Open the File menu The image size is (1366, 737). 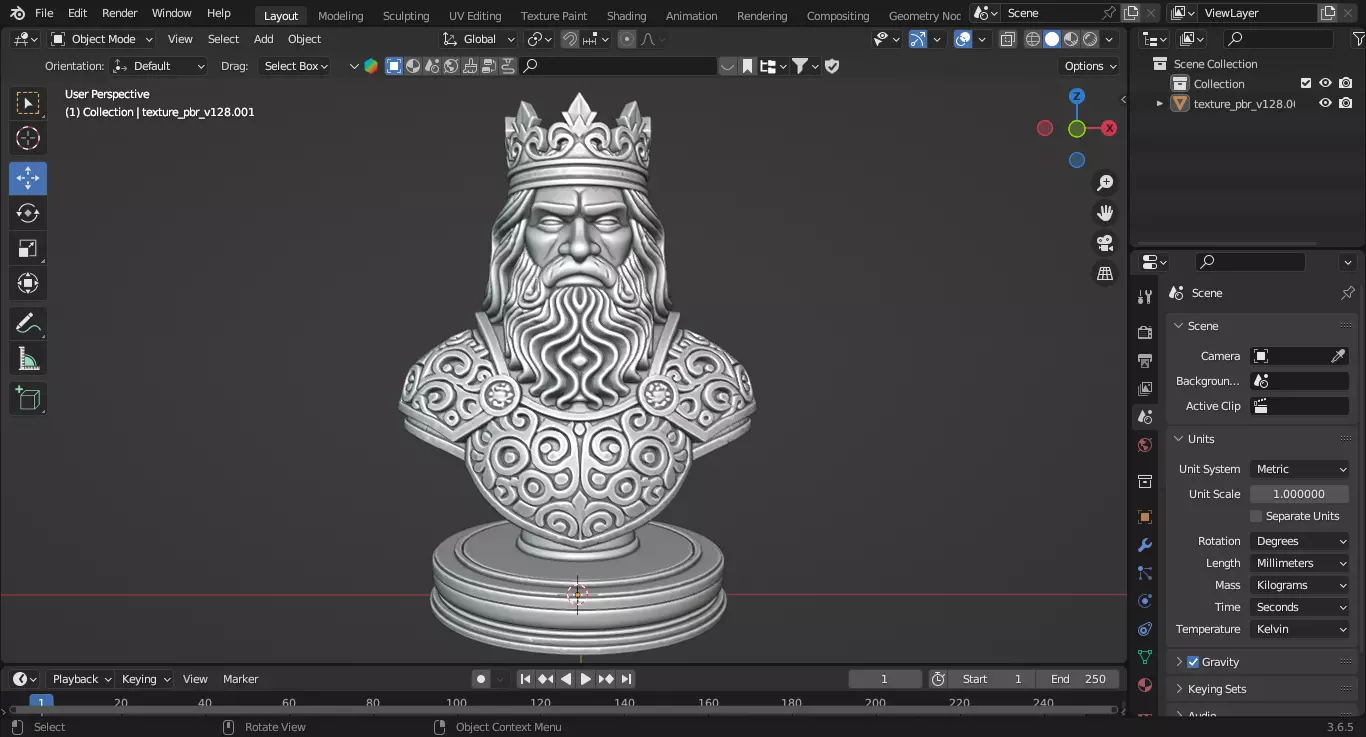(44, 13)
